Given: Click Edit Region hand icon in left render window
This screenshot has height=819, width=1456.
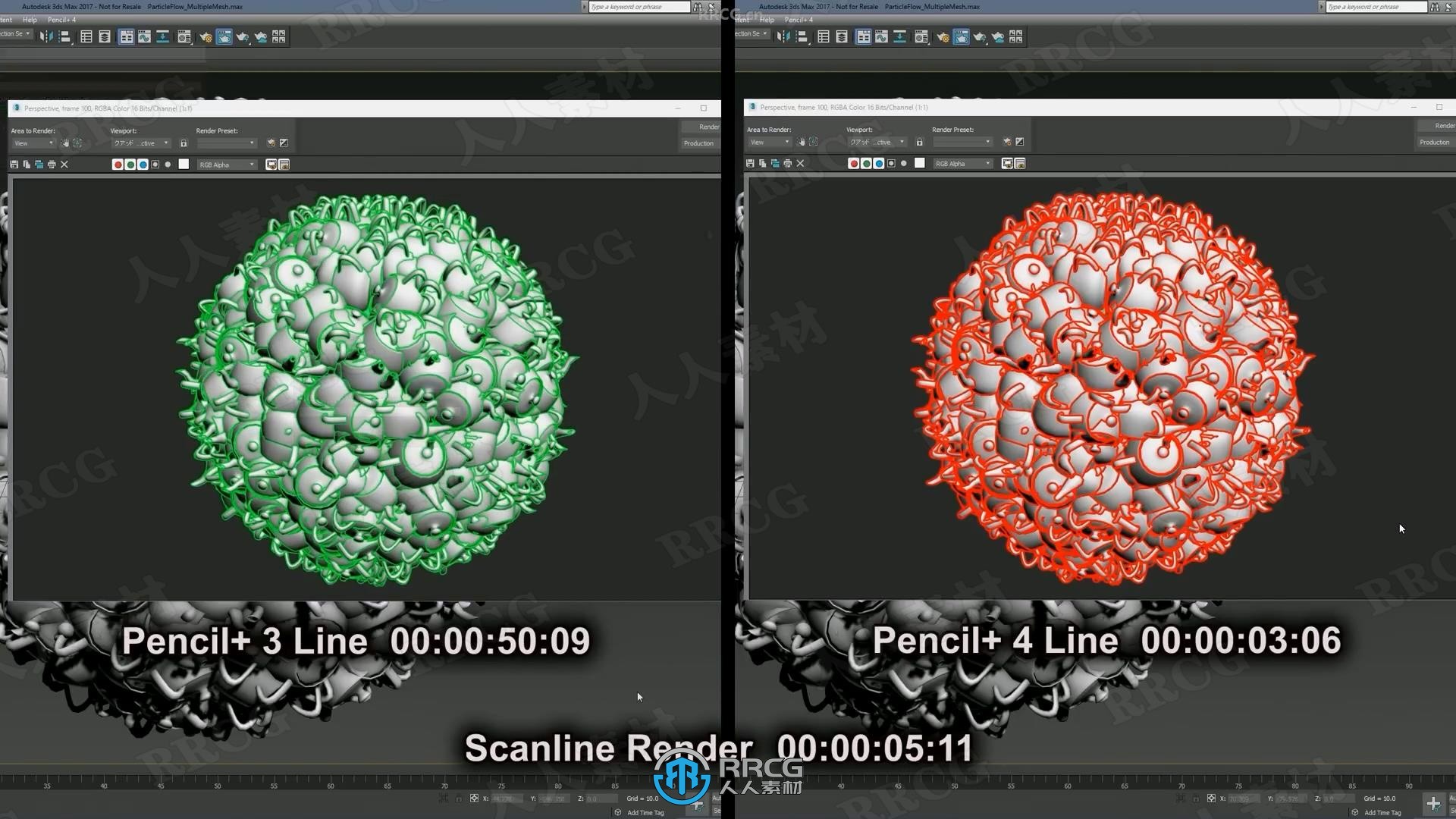Looking at the screenshot, I should pyautogui.click(x=65, y=143).
